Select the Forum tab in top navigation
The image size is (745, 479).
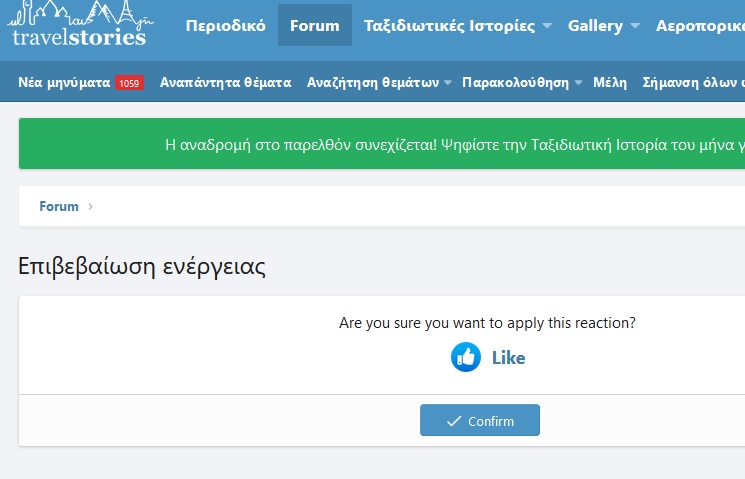314,26
